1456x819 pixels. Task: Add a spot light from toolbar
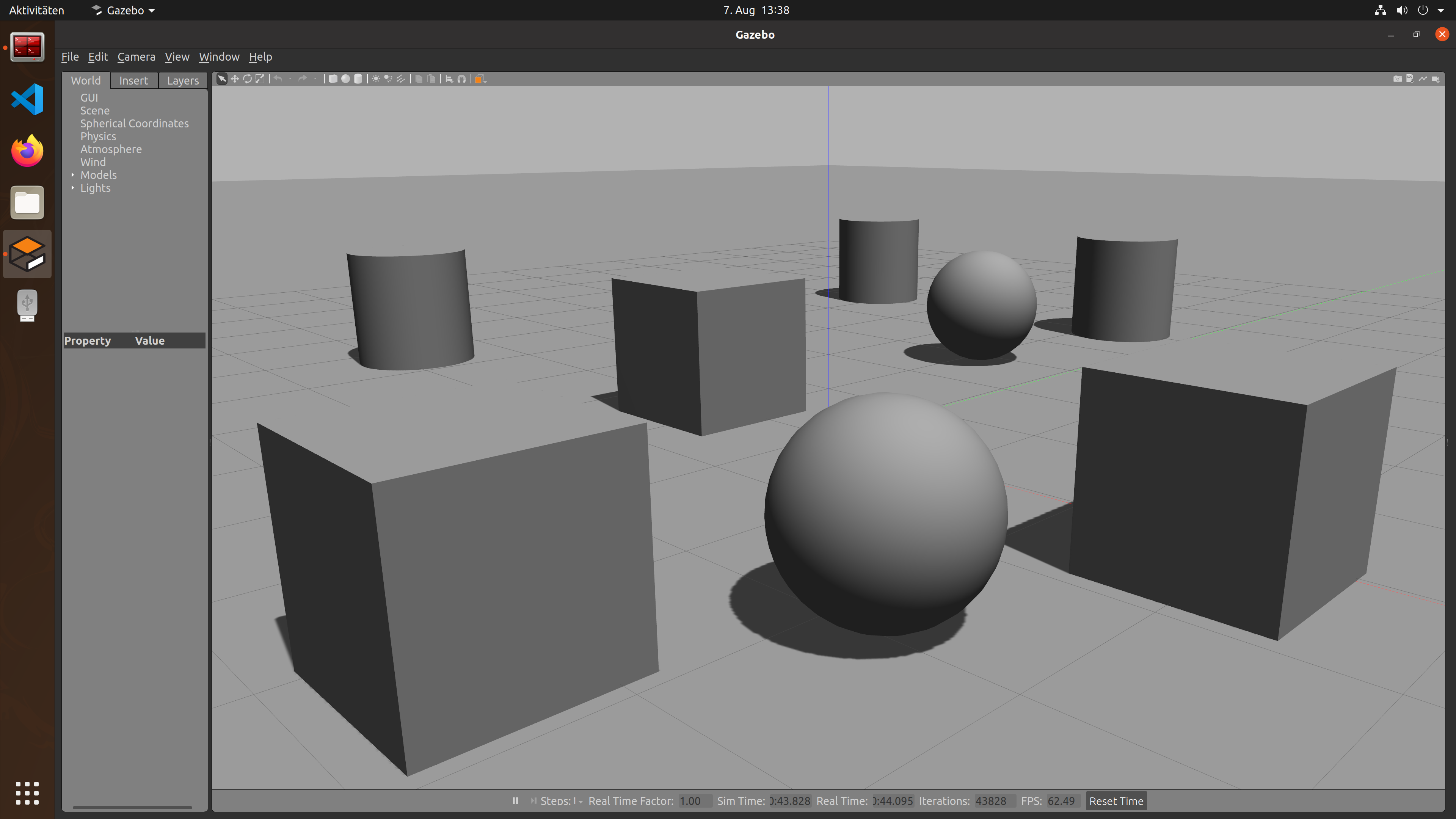388,79
